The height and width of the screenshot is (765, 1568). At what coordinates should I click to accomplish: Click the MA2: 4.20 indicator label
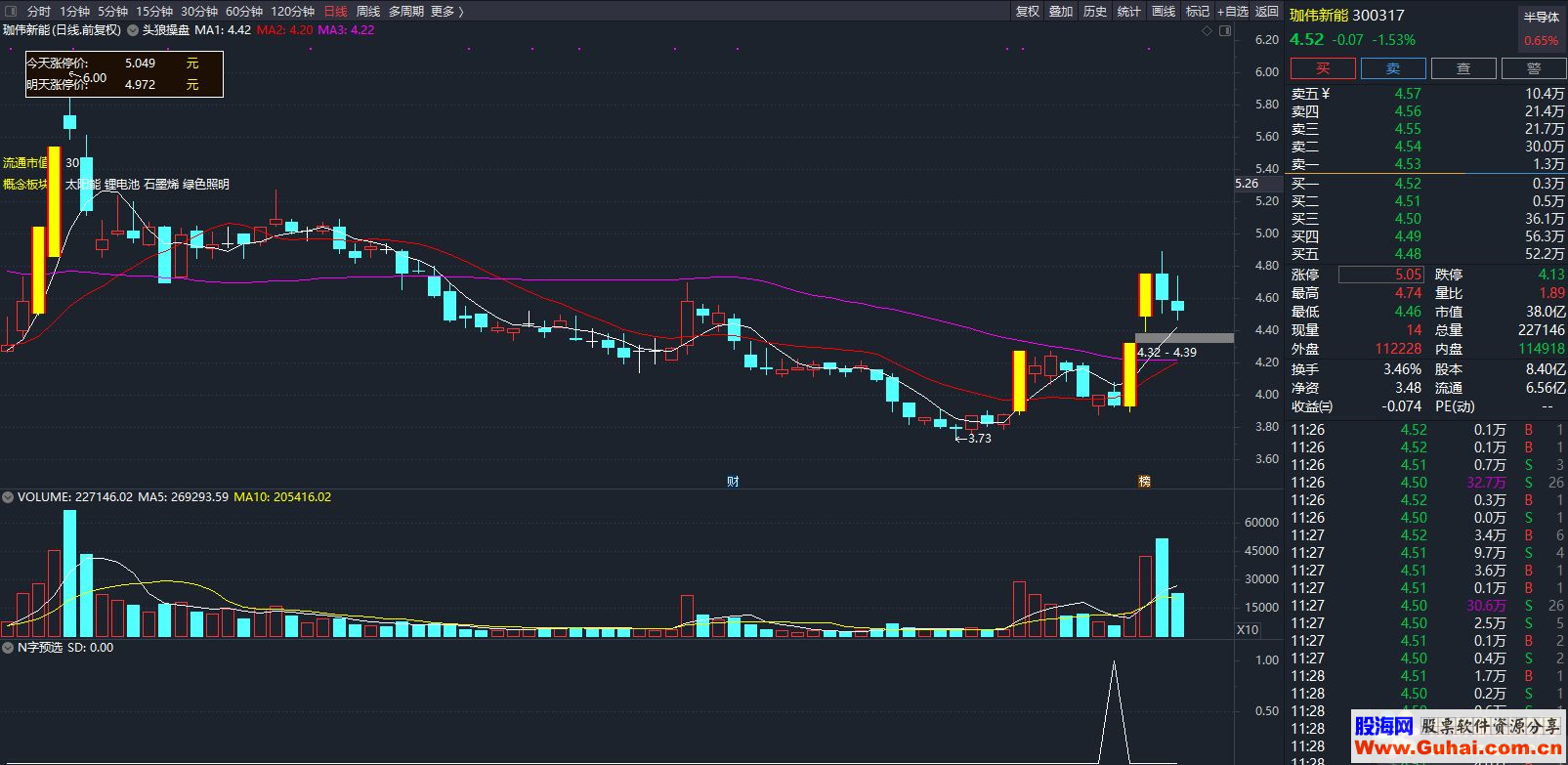[x=284, y=30]
